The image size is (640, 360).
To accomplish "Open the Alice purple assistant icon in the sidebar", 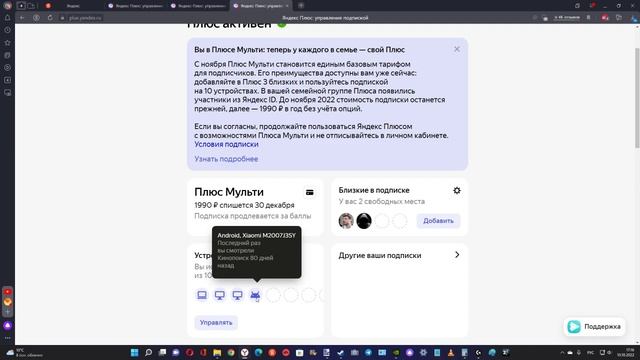I will pyautogui.click(x=7, y=326).
